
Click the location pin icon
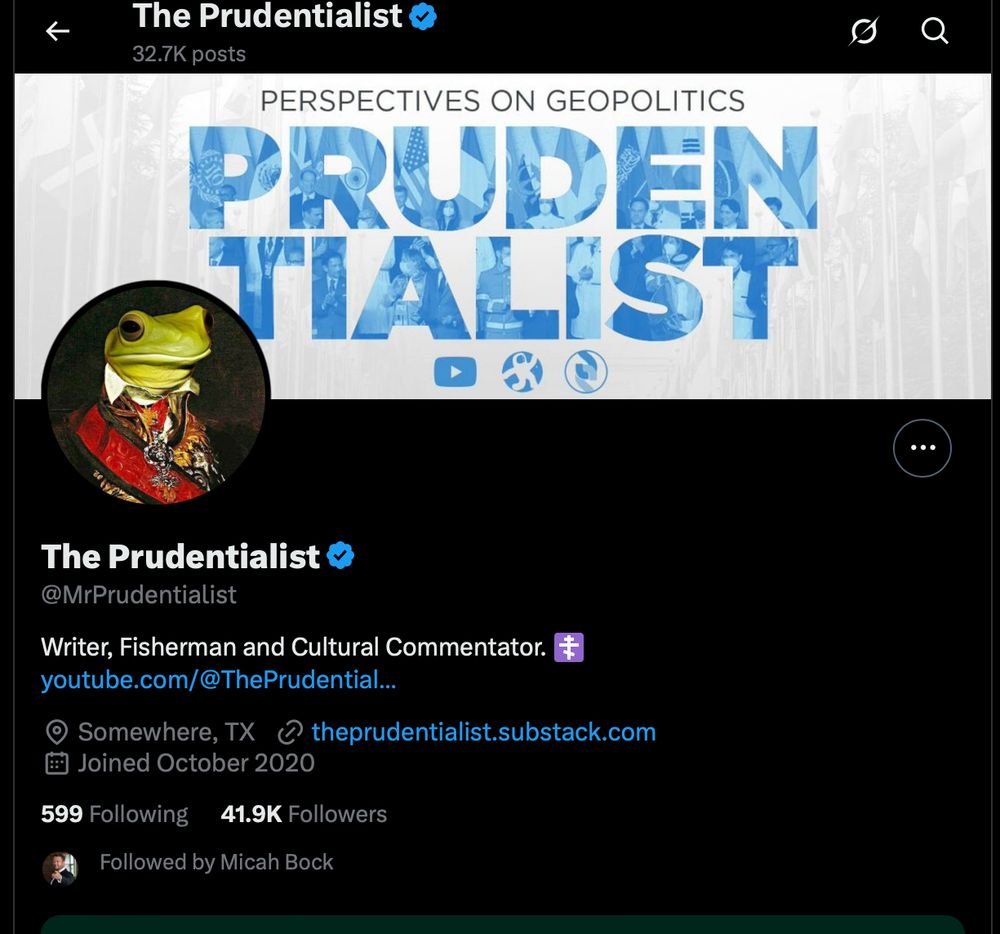(57, 732)
